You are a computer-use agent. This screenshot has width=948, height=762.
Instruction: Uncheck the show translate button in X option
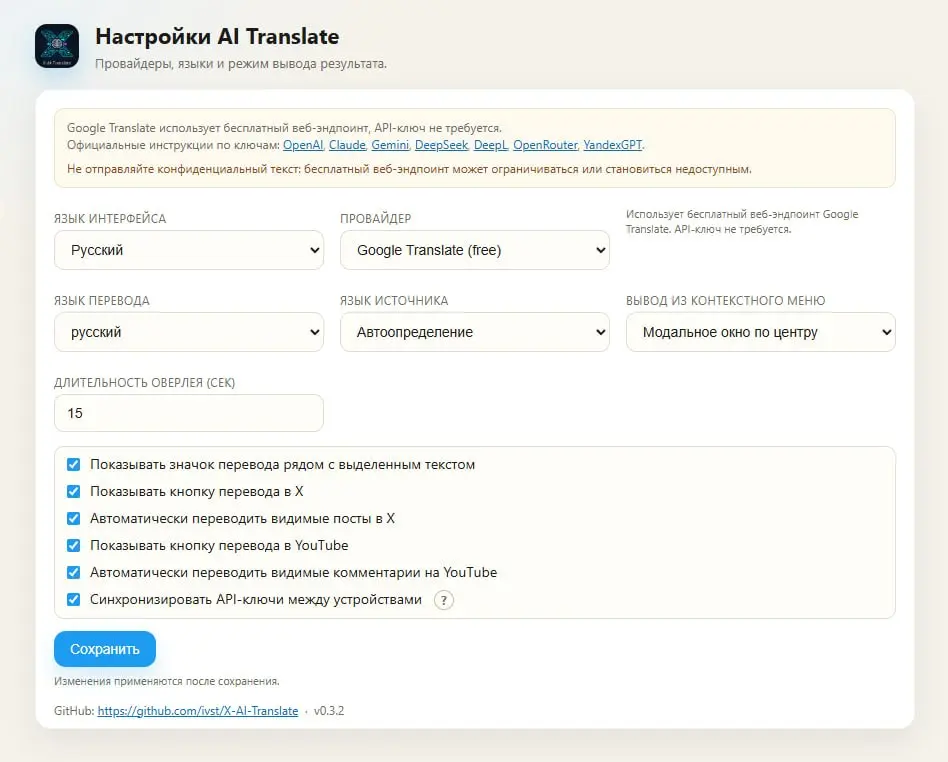click(x=73, y=491)
